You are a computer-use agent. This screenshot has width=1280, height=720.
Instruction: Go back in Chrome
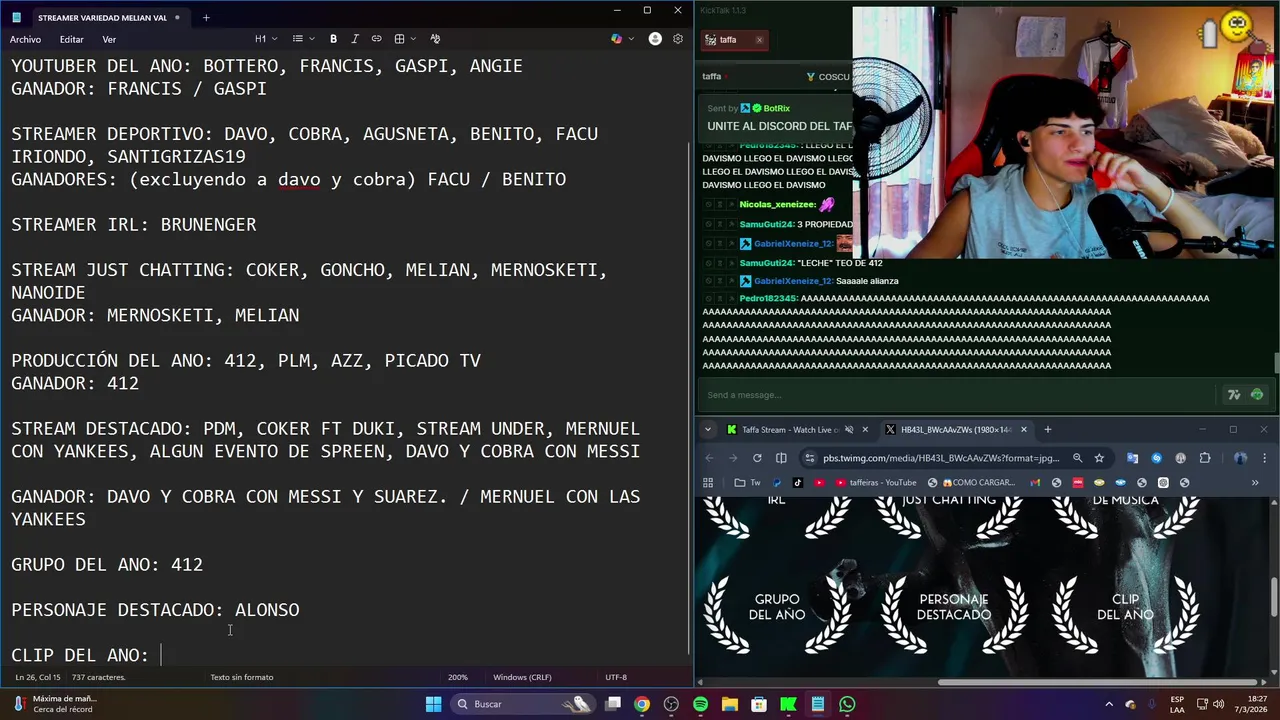coord(709,458)
